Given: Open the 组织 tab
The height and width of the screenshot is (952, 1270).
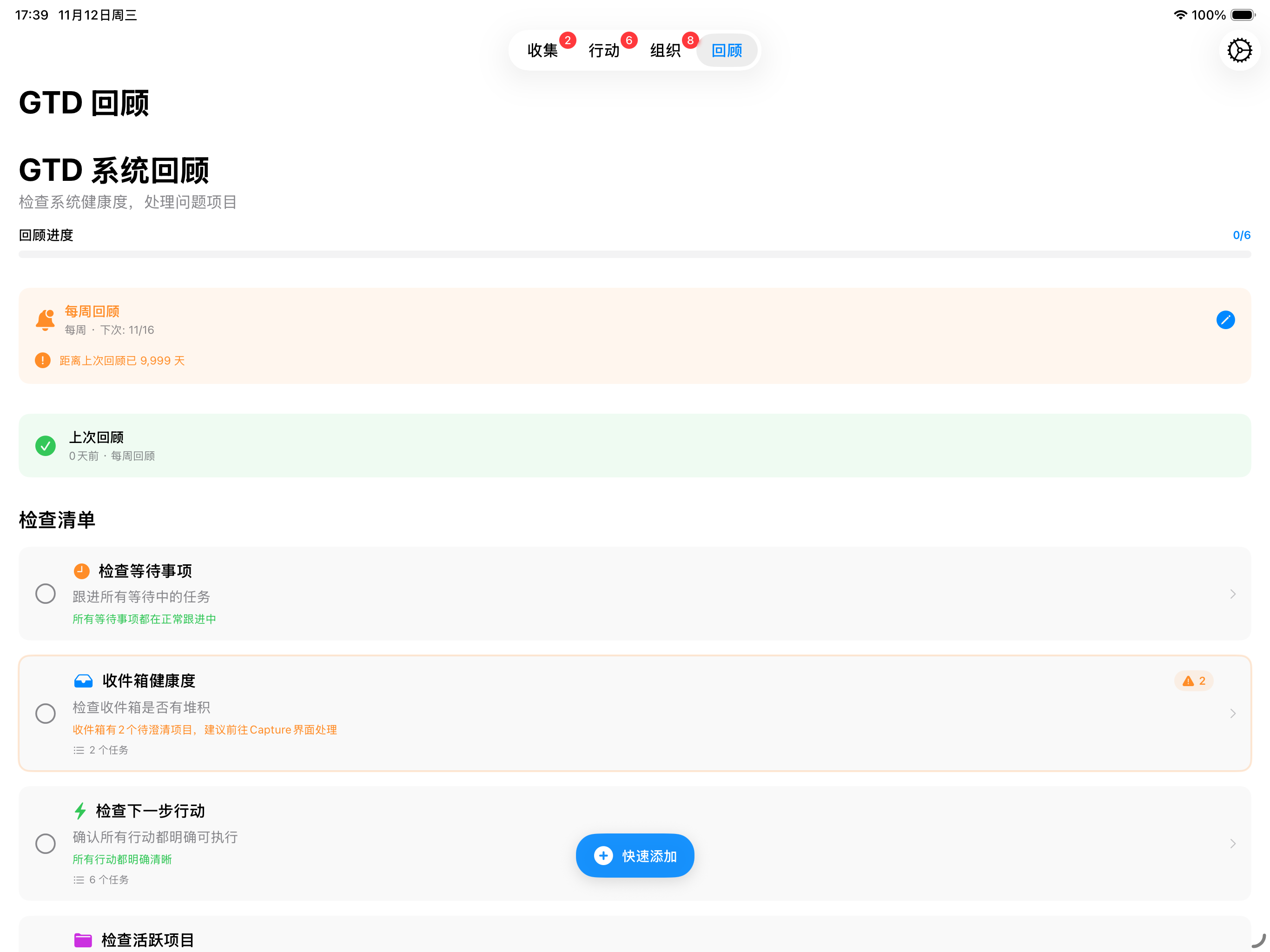Looking at the screenshot, I should pyautogui.click(x=665, y=50).
